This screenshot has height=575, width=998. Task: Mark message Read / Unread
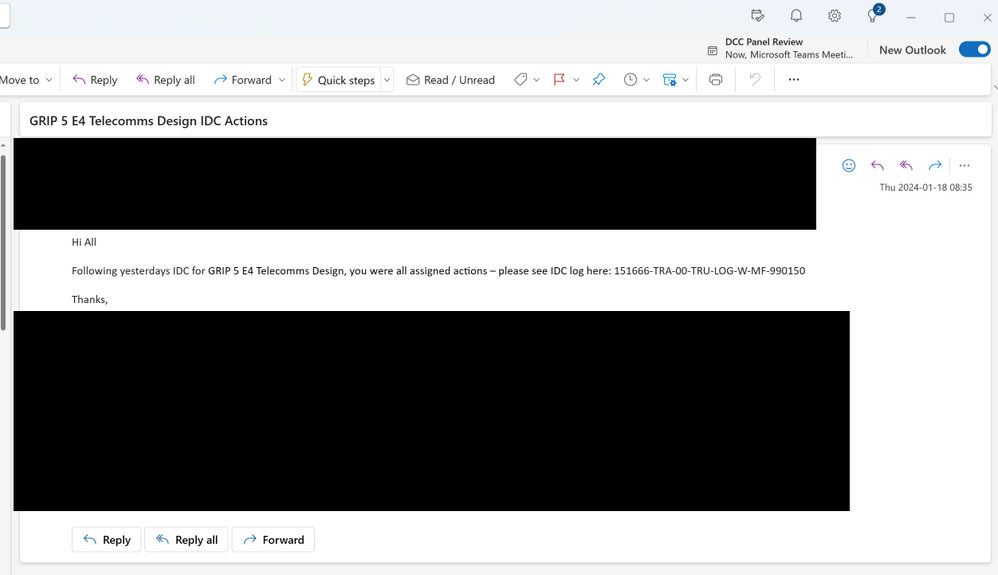pyautogui.click(x=451, y=80)
